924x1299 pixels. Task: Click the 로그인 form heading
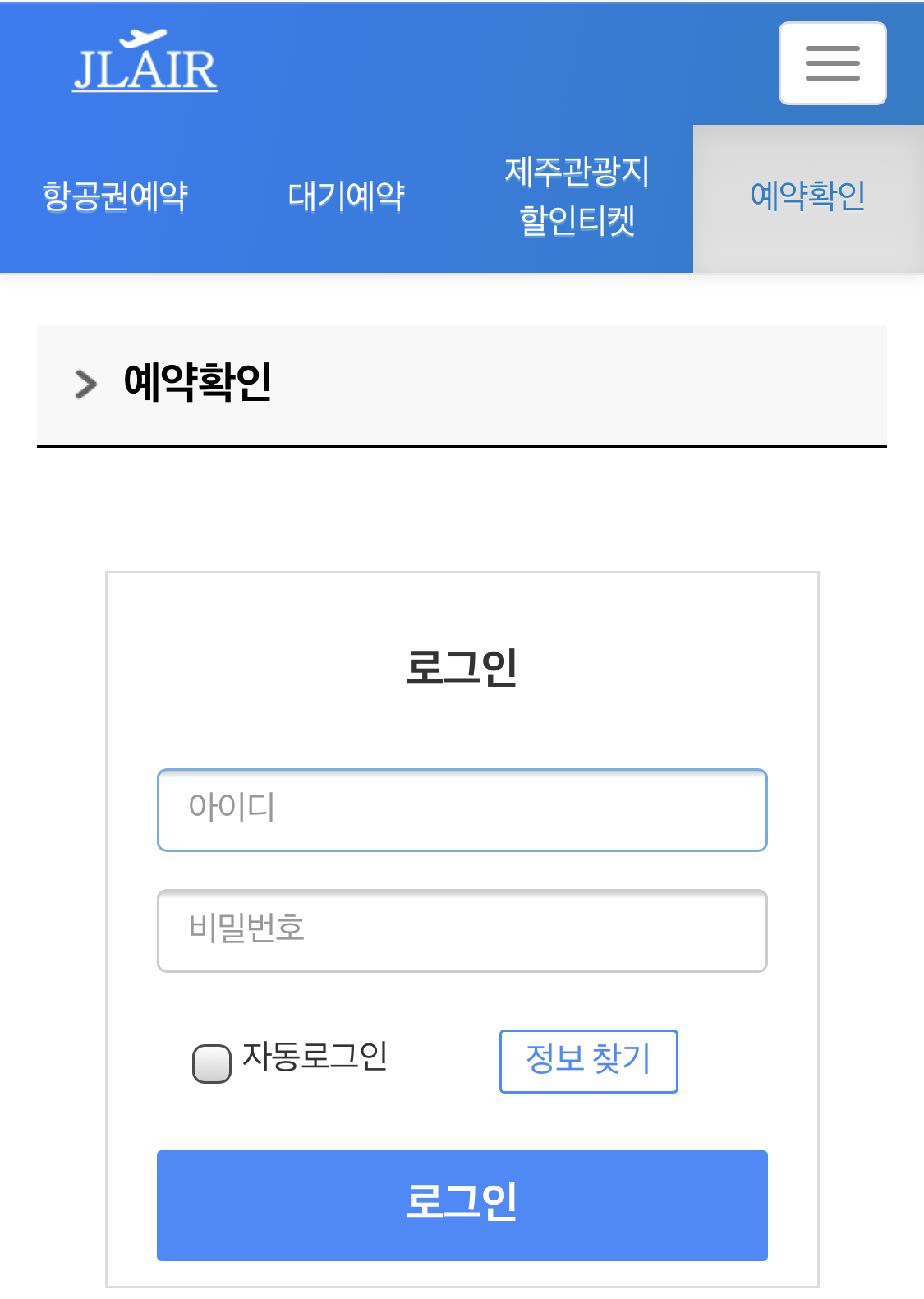462,667
